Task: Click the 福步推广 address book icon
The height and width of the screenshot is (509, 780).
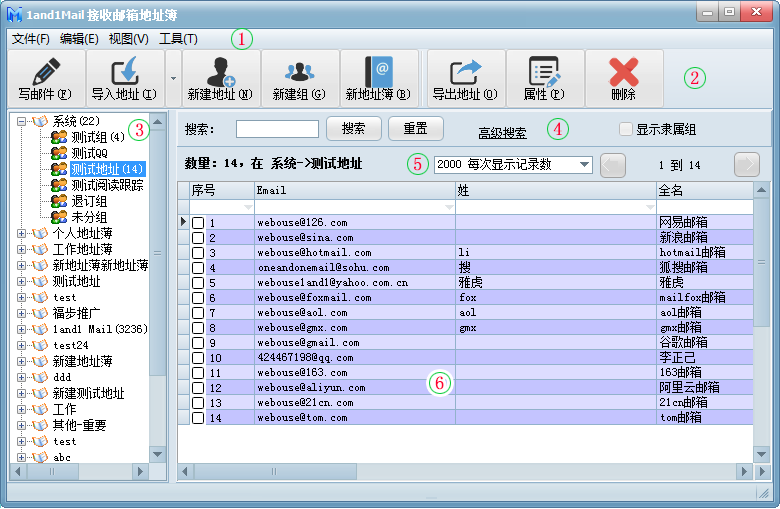Action: click(40, 313)
